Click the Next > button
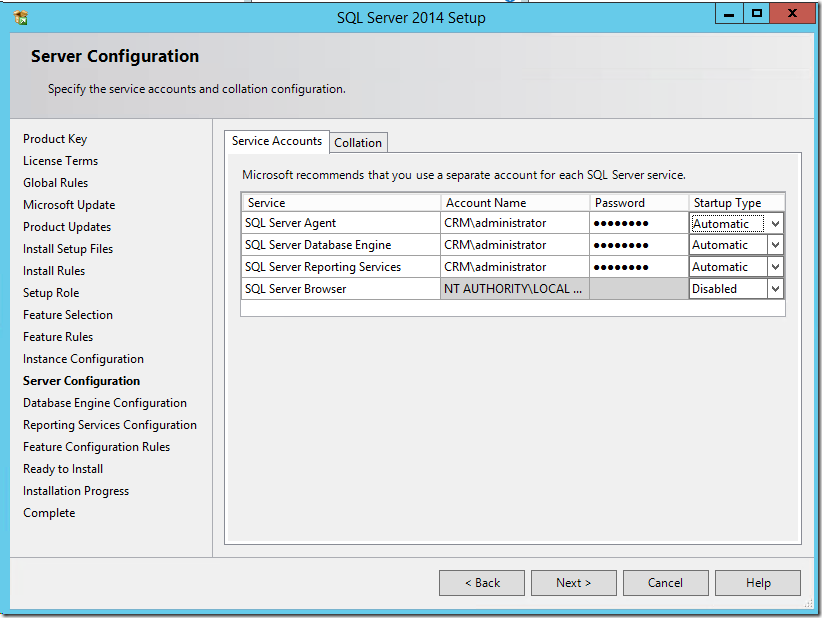This screenshot has height=618, width=822. (574, 583)
